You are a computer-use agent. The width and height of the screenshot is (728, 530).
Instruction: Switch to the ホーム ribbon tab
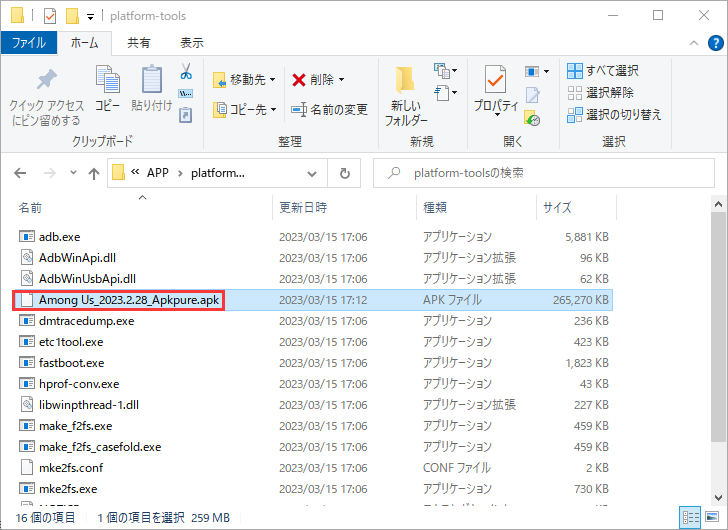coord(84,43)
